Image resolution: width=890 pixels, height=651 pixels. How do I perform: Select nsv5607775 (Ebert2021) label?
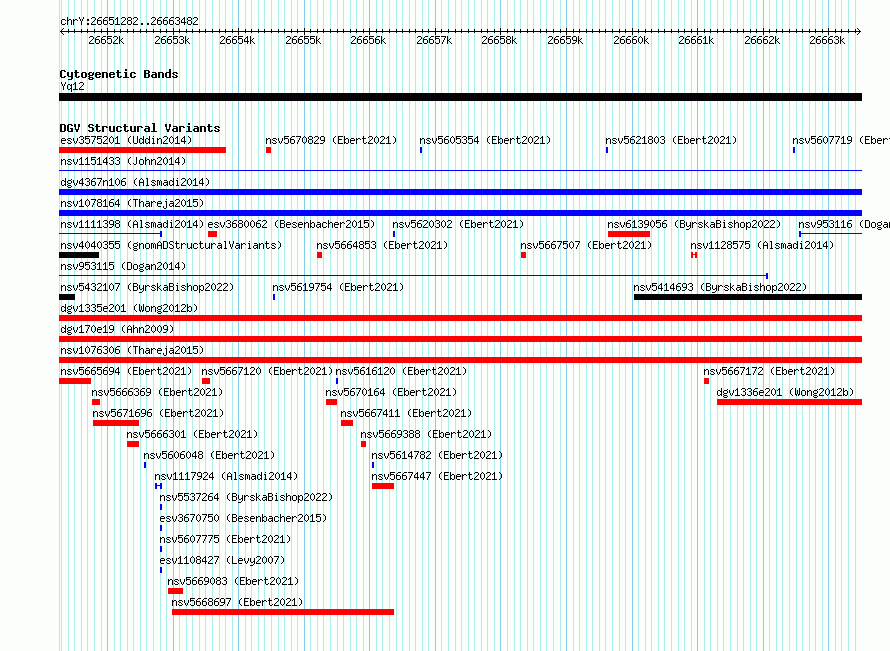point(225,539)
